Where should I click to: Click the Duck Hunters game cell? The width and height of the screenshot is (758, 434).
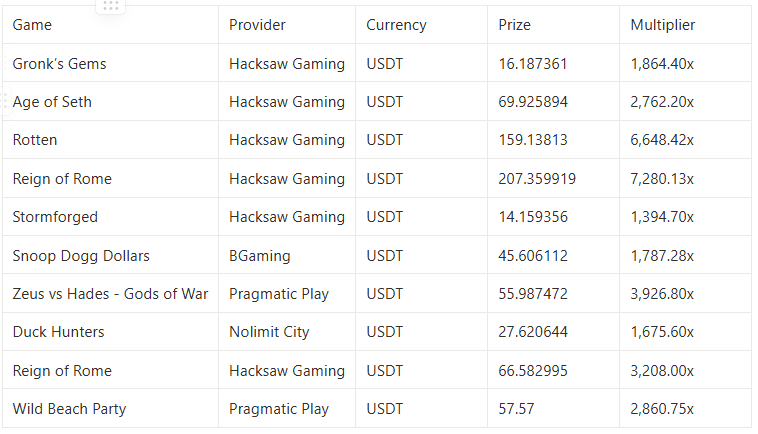click(x=110, y=332)
